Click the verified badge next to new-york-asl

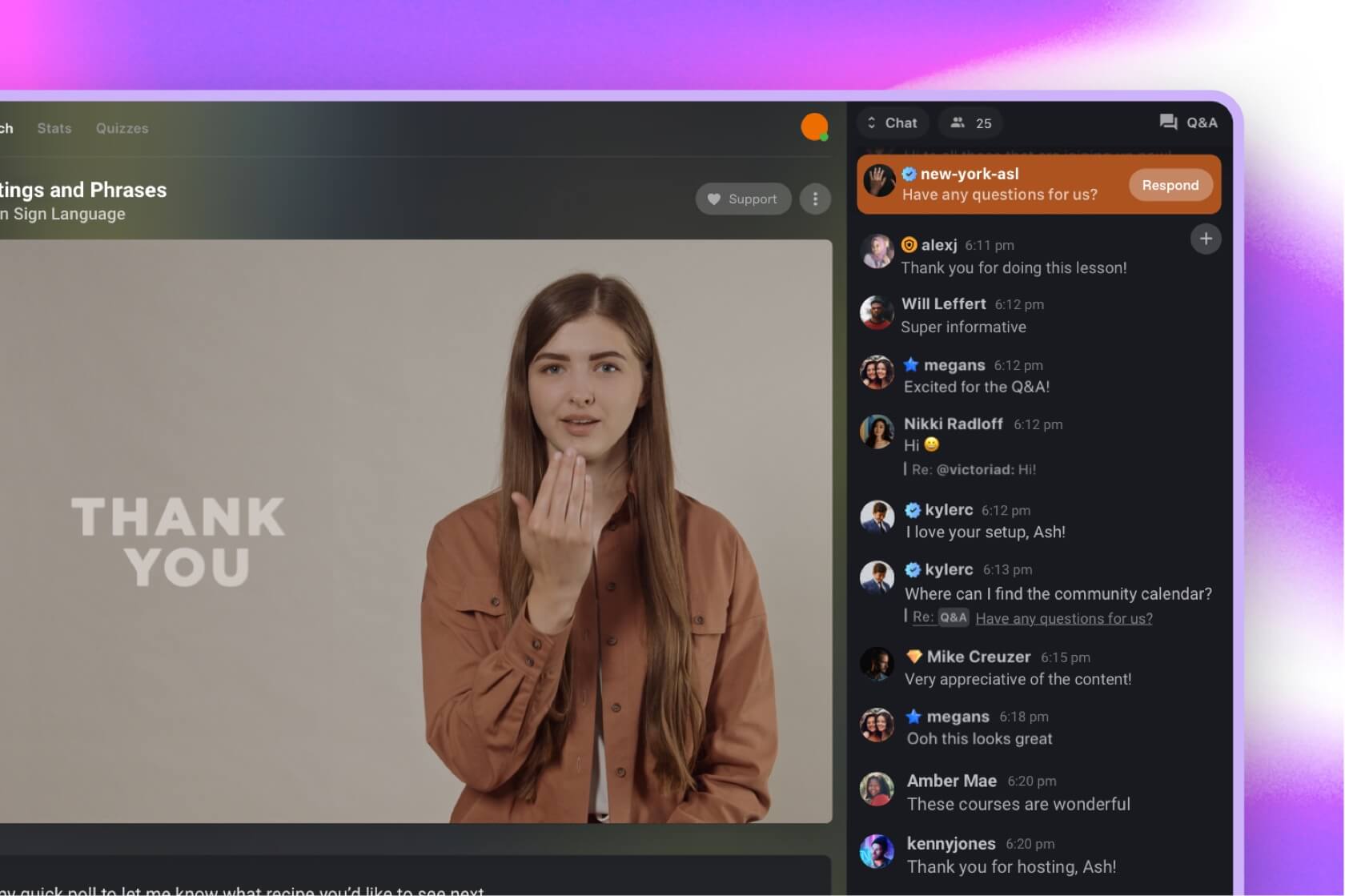(909, 174)
